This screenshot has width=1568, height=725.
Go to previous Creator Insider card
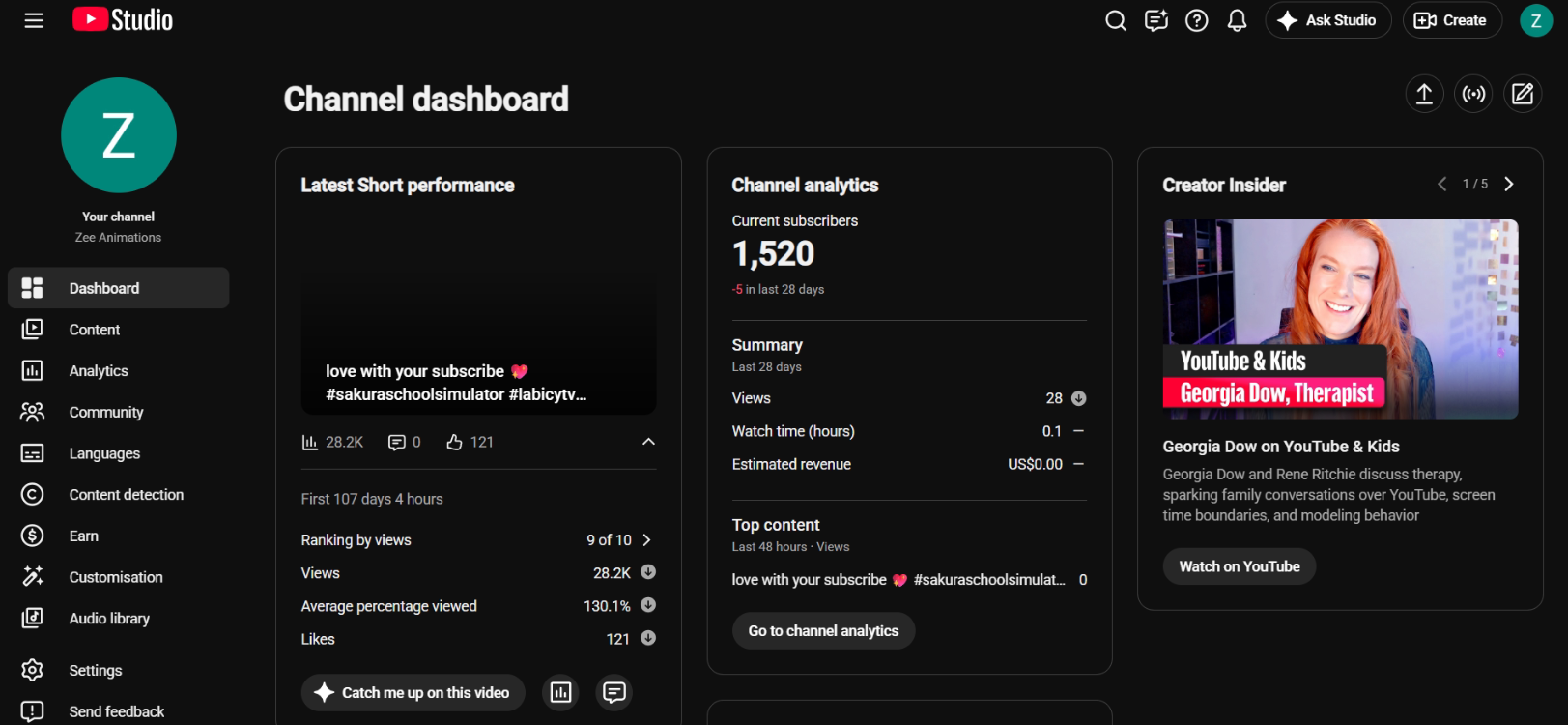pyautogui.click(x=1441, y=184)
